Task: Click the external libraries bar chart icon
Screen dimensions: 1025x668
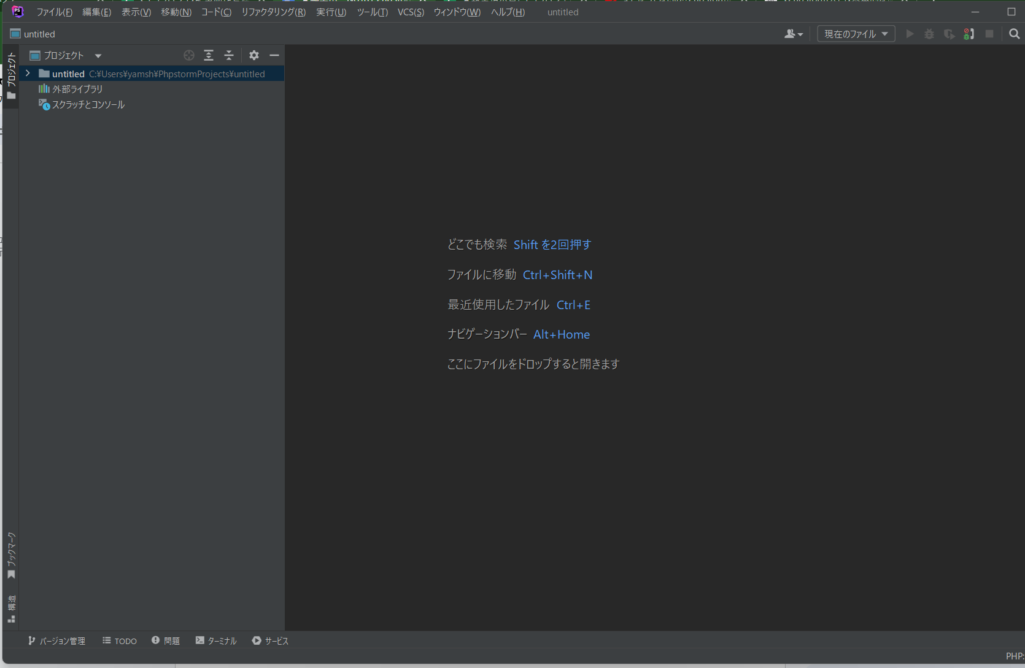Action: click(44, 89)
